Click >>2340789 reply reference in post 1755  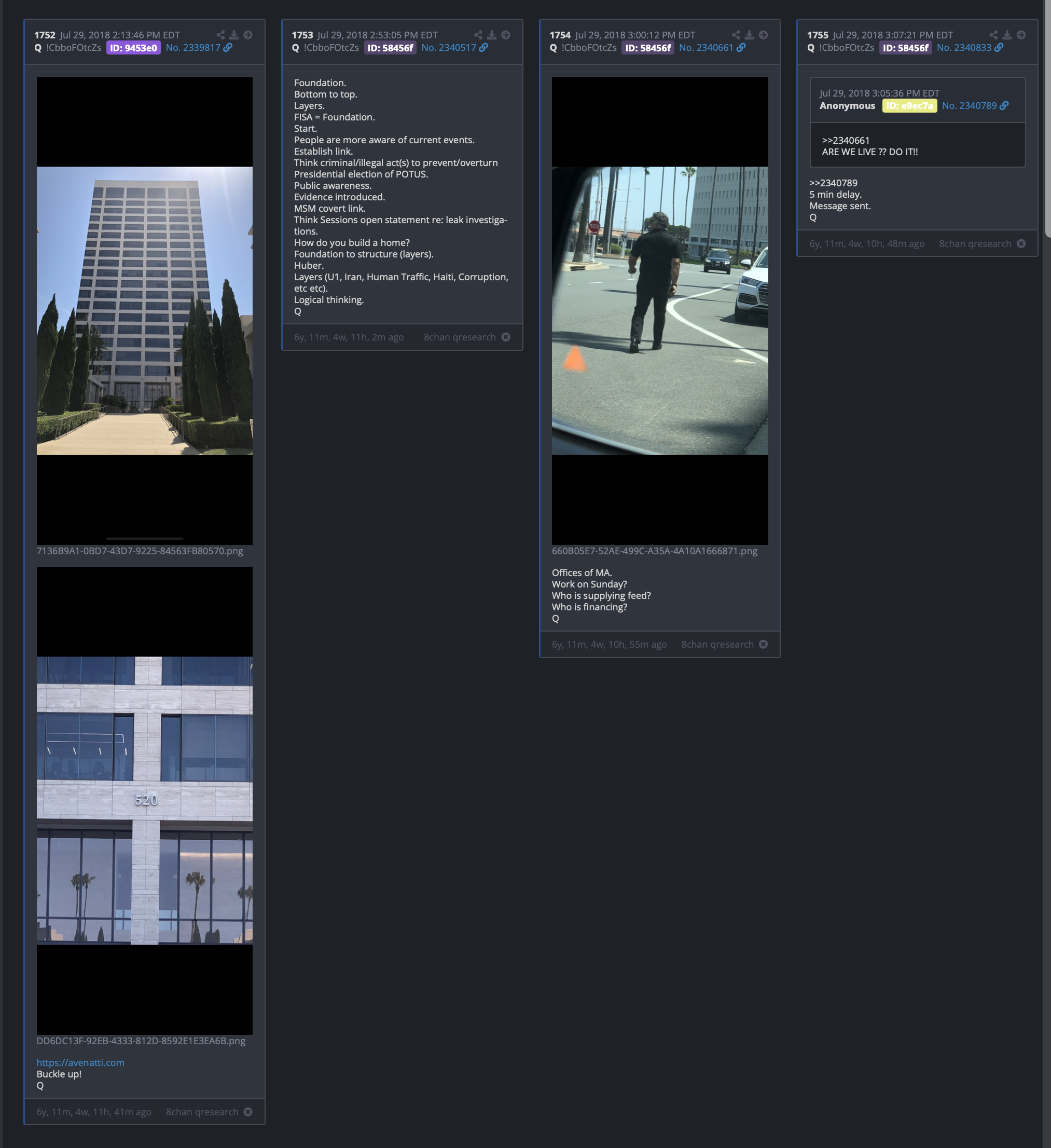833,183
